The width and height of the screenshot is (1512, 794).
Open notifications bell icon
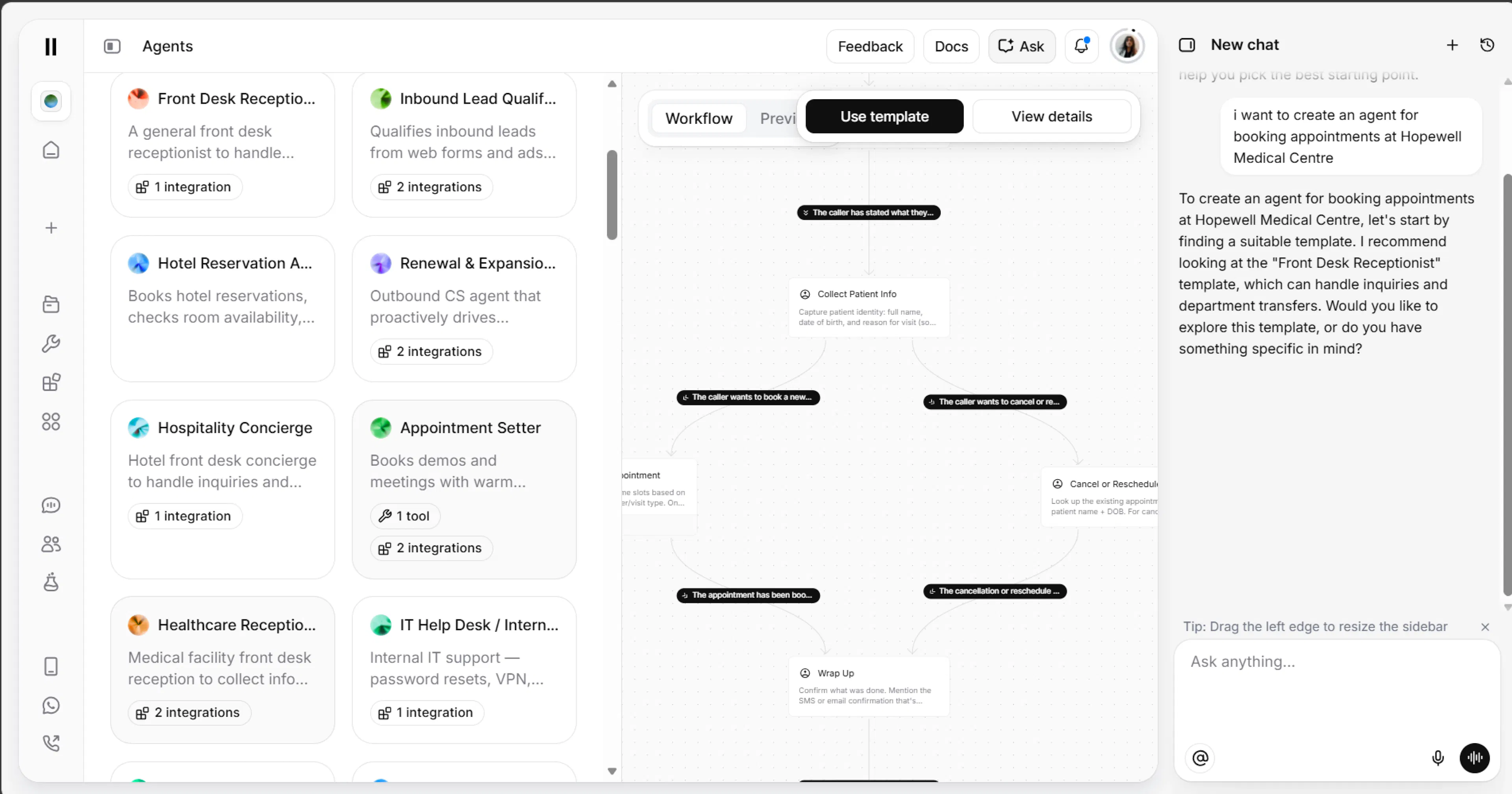pos(1081,46)
